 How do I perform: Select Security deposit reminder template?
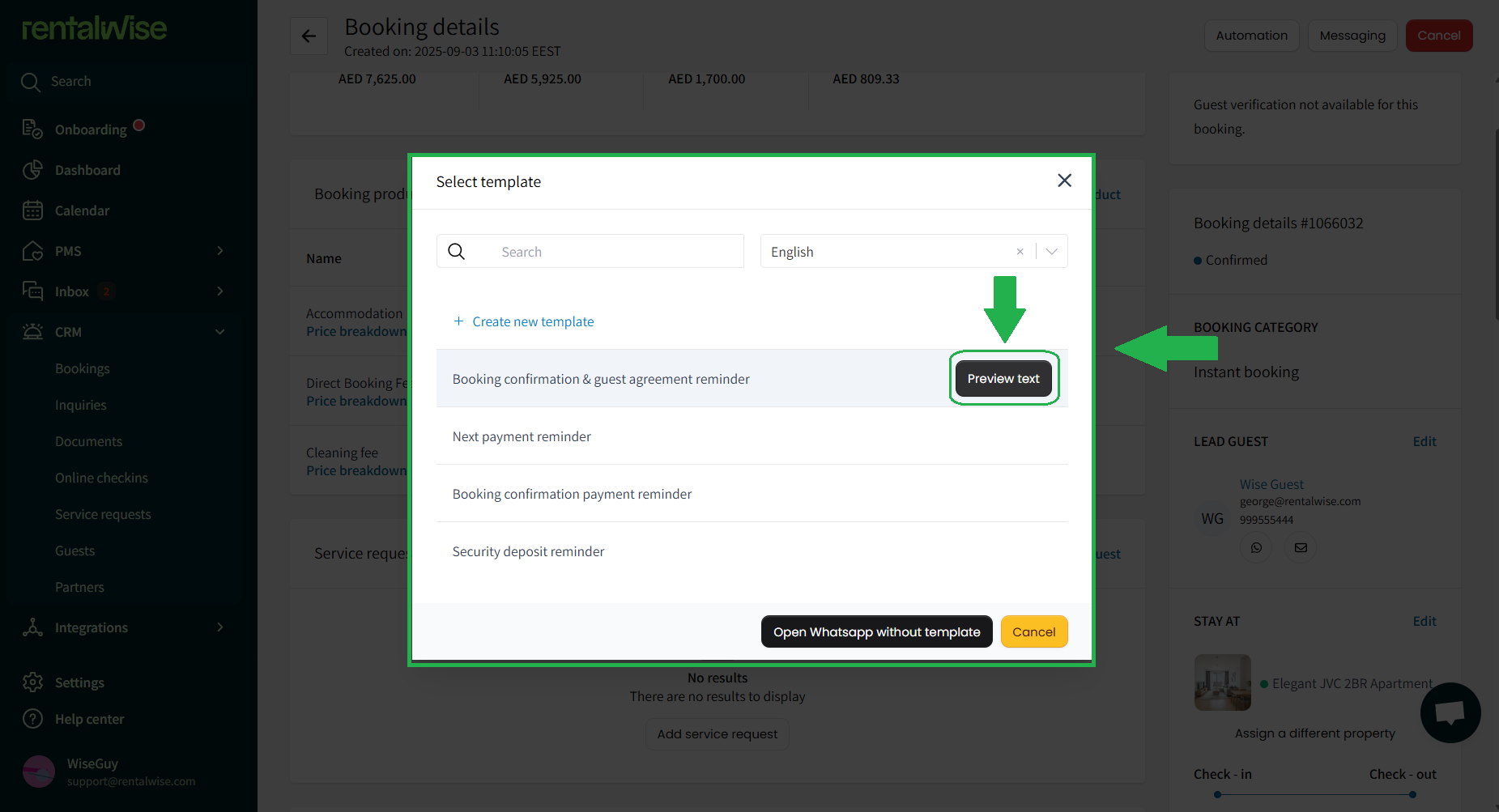click(528, 551)
